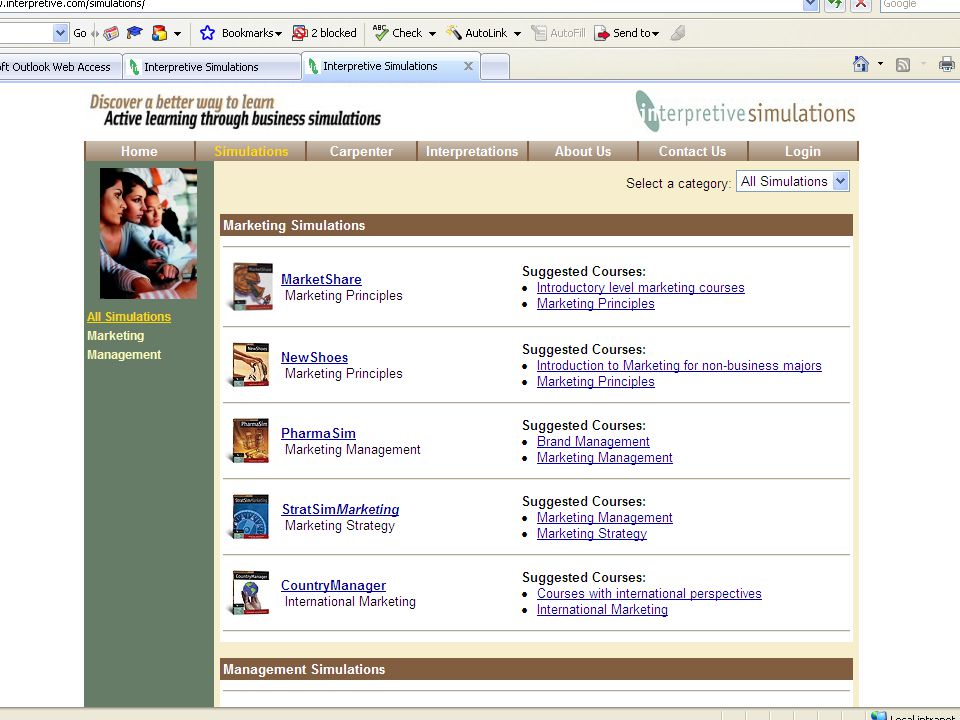
Task: Click the graduation cap toolbar icon
Action: (134, 33)
